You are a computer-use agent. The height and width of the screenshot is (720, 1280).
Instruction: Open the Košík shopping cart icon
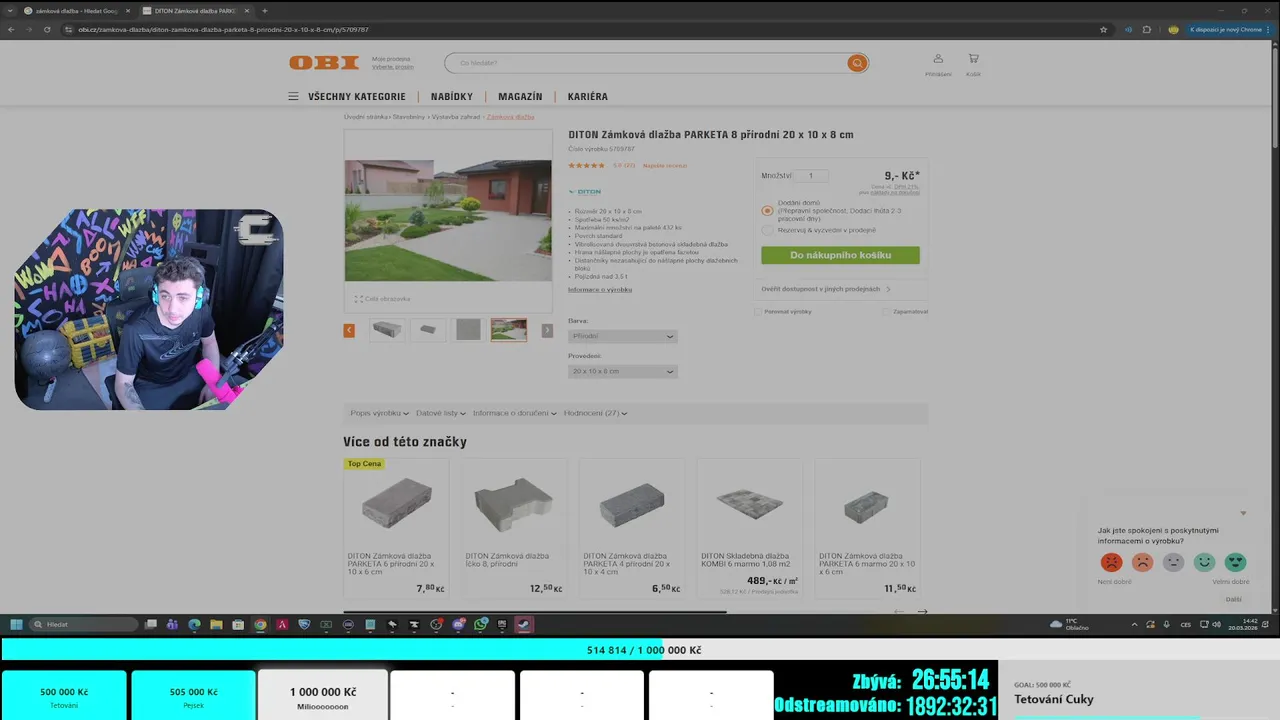pos(973,59)
